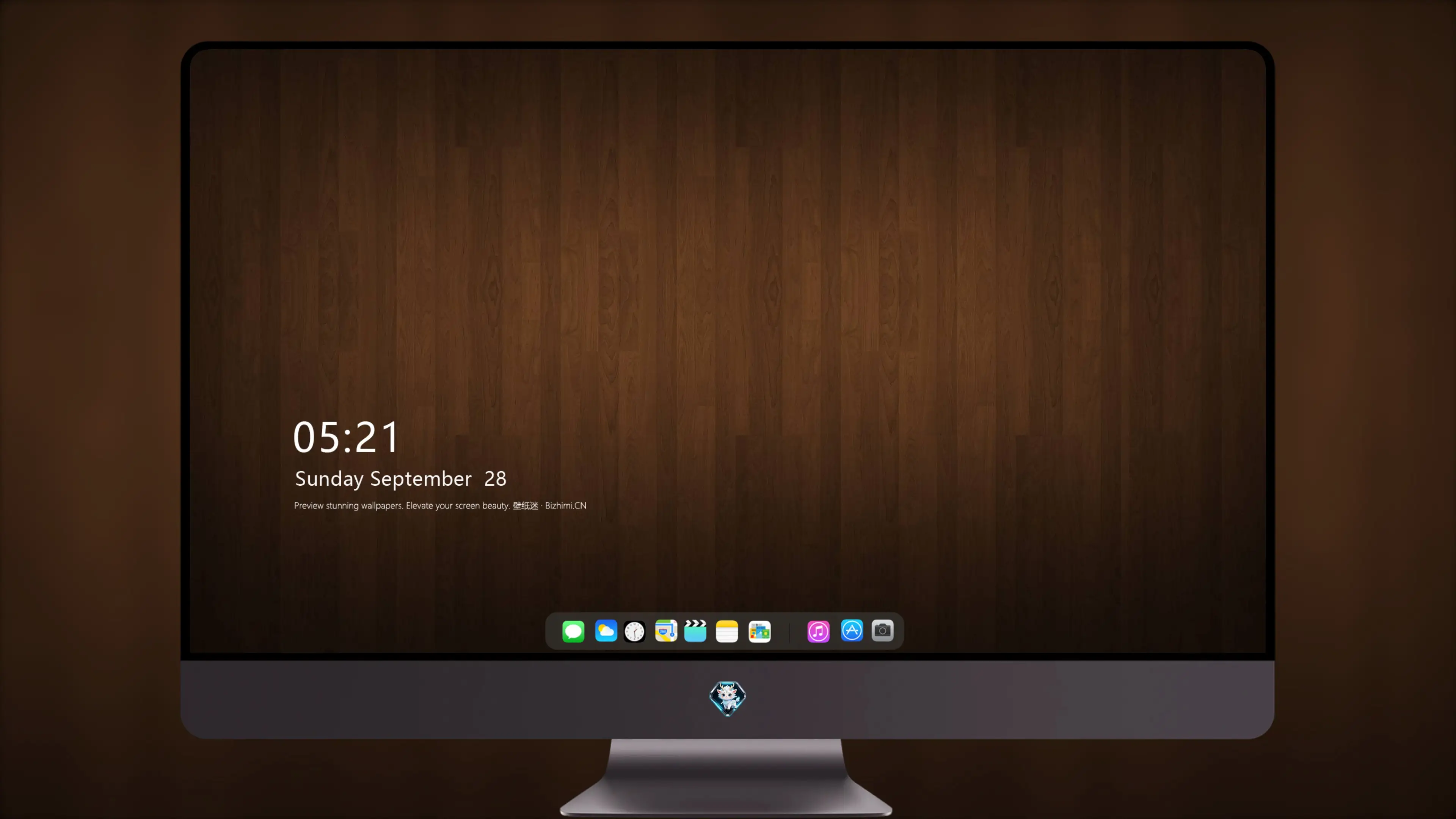Viewport: 1456px width, 819px height.
Task: Launch the iTunes Store music icon
Action: pyautogui.click(x=819, y=631)
